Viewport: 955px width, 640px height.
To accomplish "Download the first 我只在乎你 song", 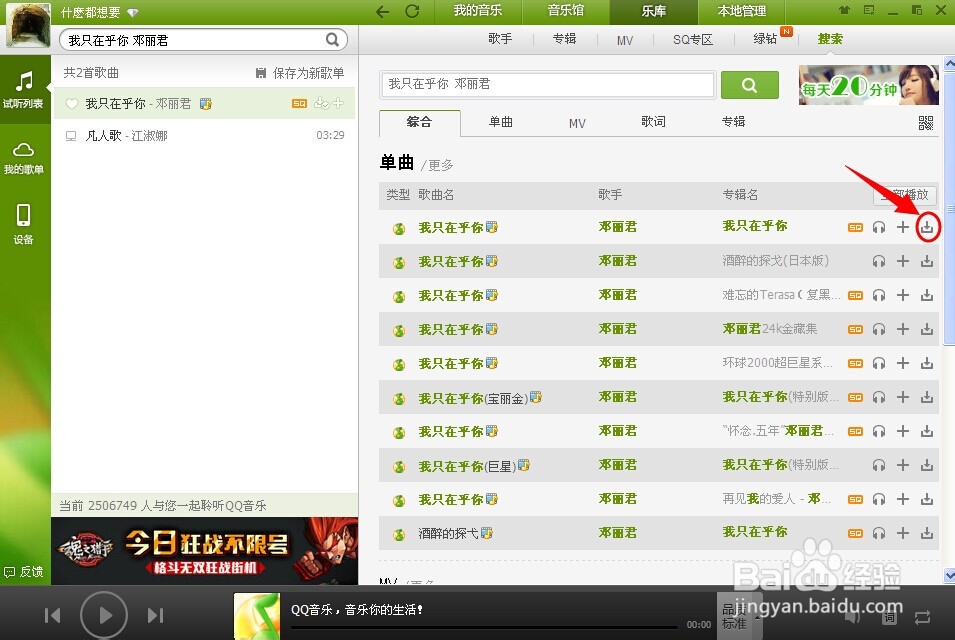I will click(x=926, y=227).
